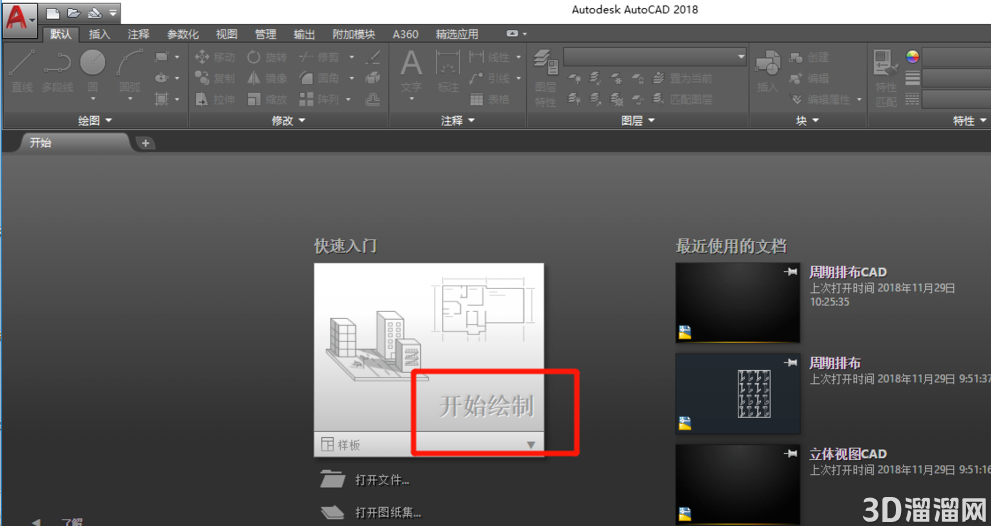The width and height of the screenshot is (991, 526).
Task: Choose the Move (移动) tool
Action: (215, 57)
